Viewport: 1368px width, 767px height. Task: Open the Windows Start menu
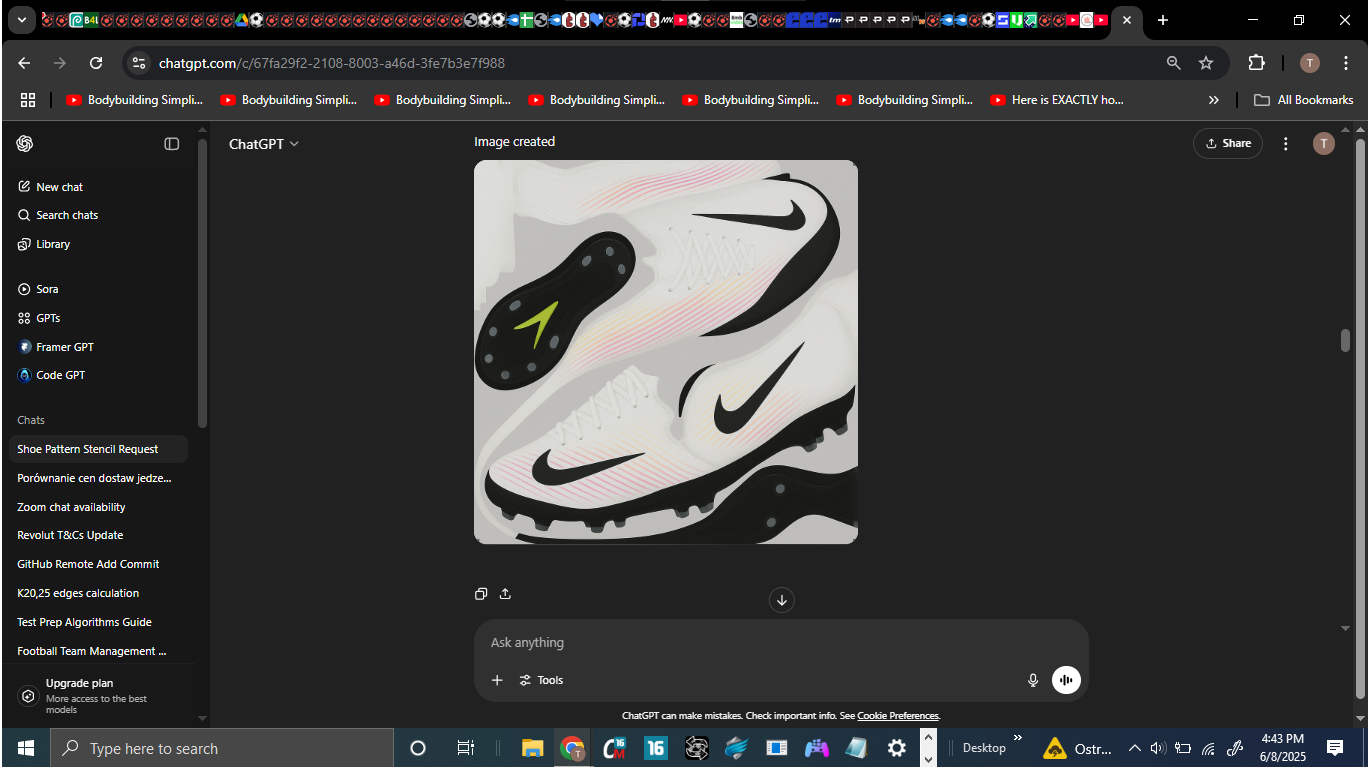click(25, 748)
